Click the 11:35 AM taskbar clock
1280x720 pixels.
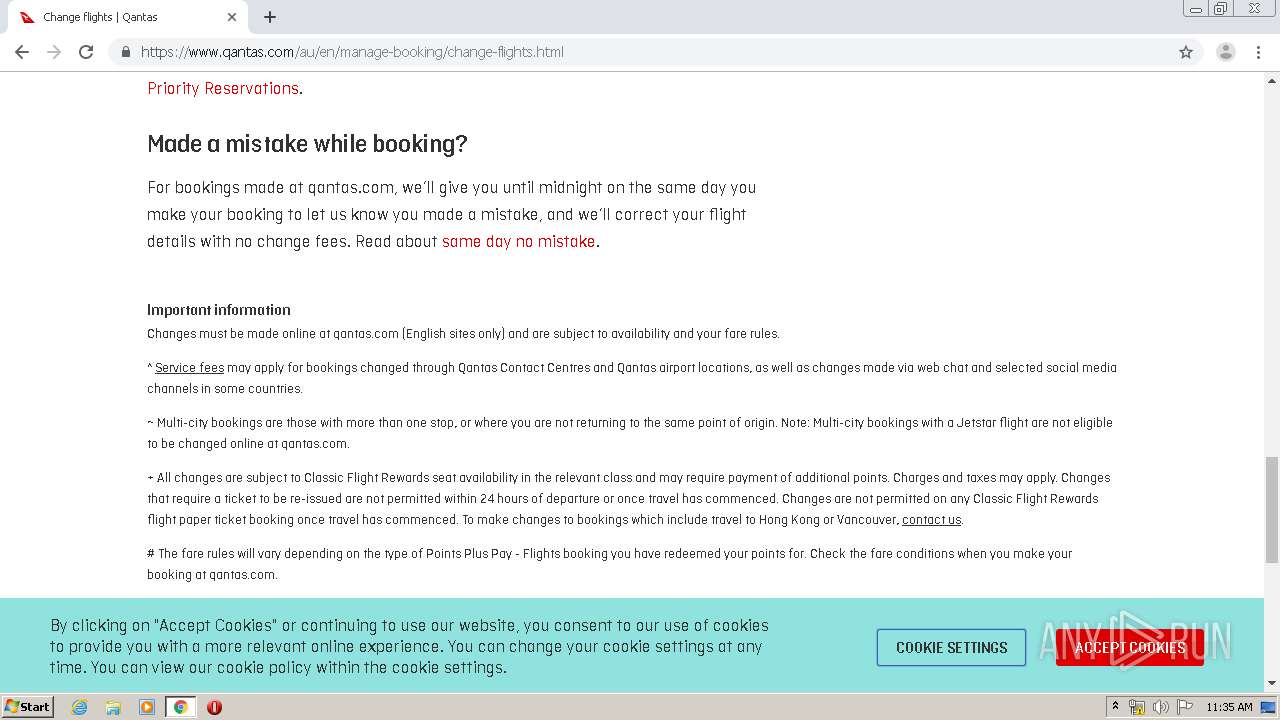point(1229,707)
